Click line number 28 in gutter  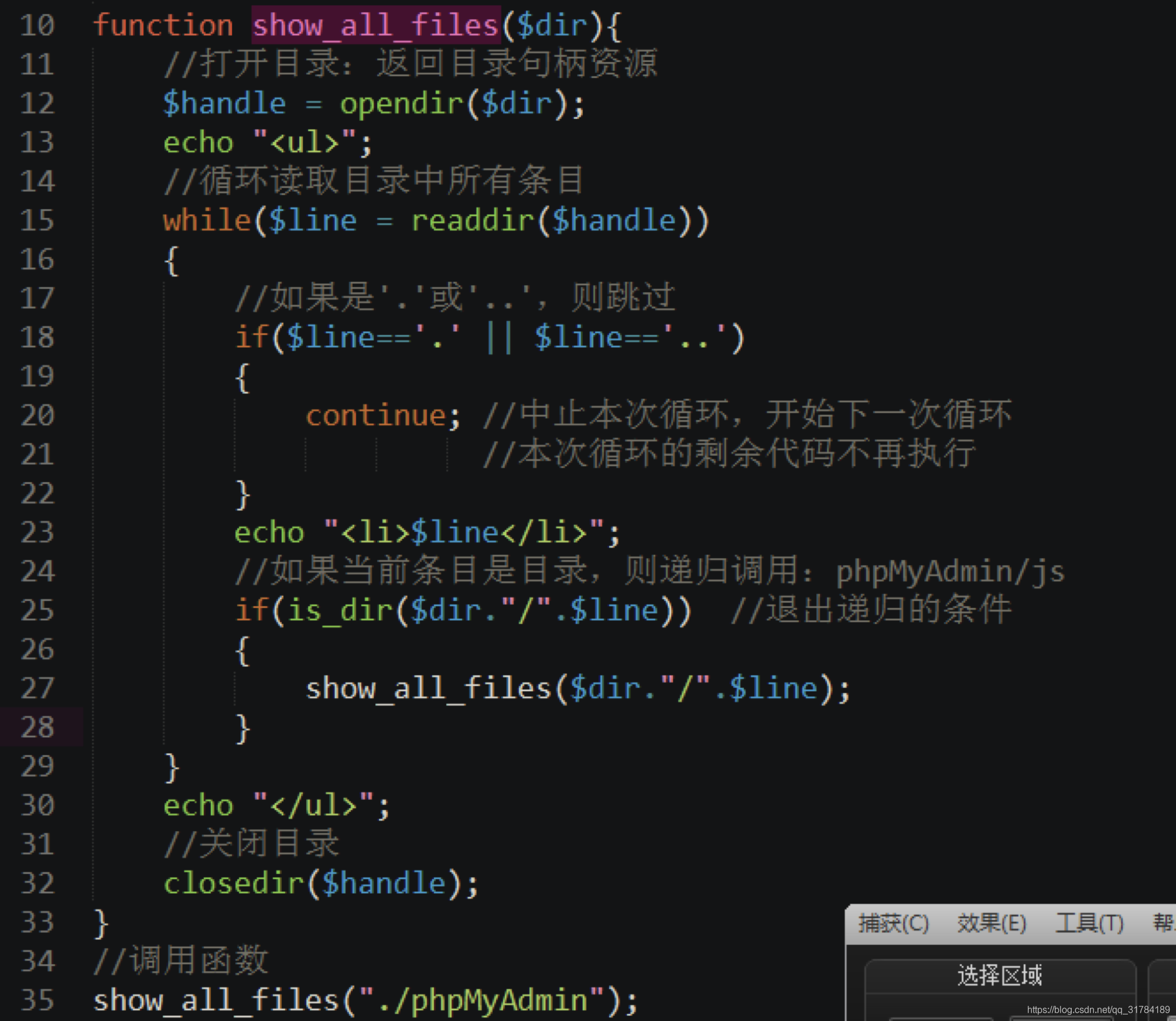click(x=37, y=728)
